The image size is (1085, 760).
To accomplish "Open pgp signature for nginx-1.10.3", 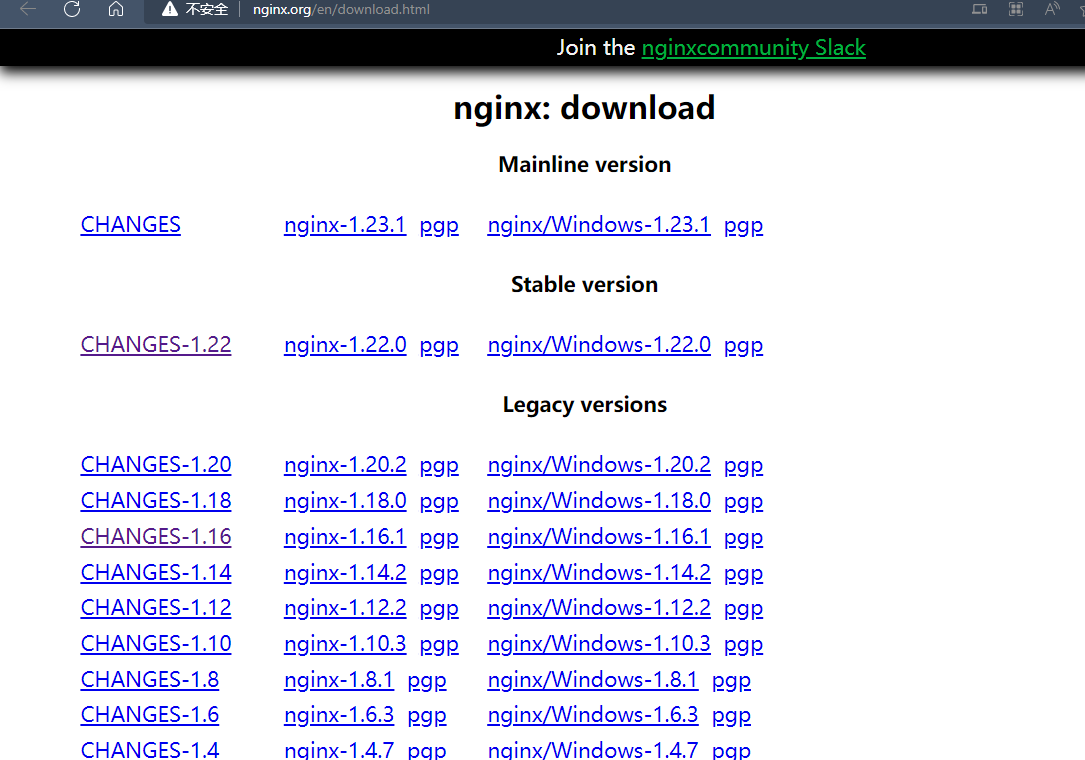I will (439, 645).
